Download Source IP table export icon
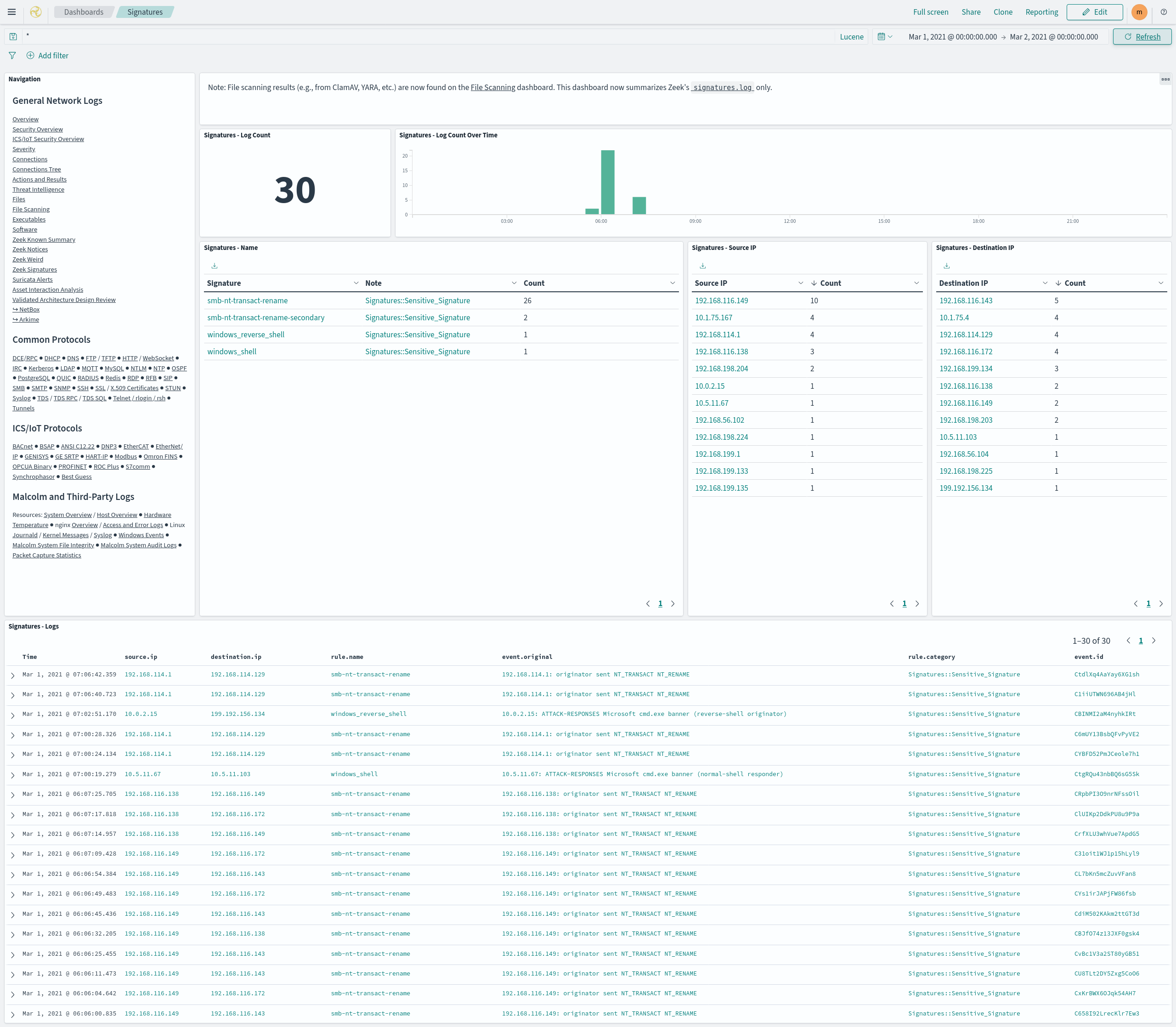This screenshot has height=1027, width=1176. [702, 266]
